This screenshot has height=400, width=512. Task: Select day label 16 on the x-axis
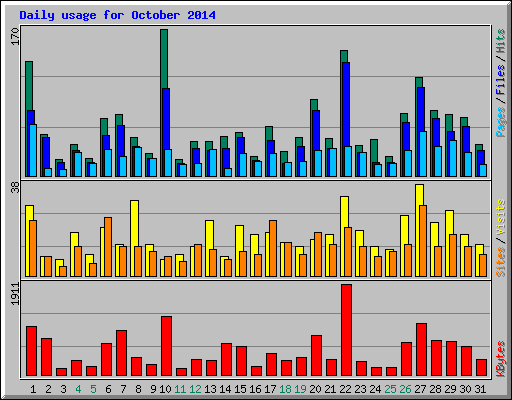coord(255,389)
